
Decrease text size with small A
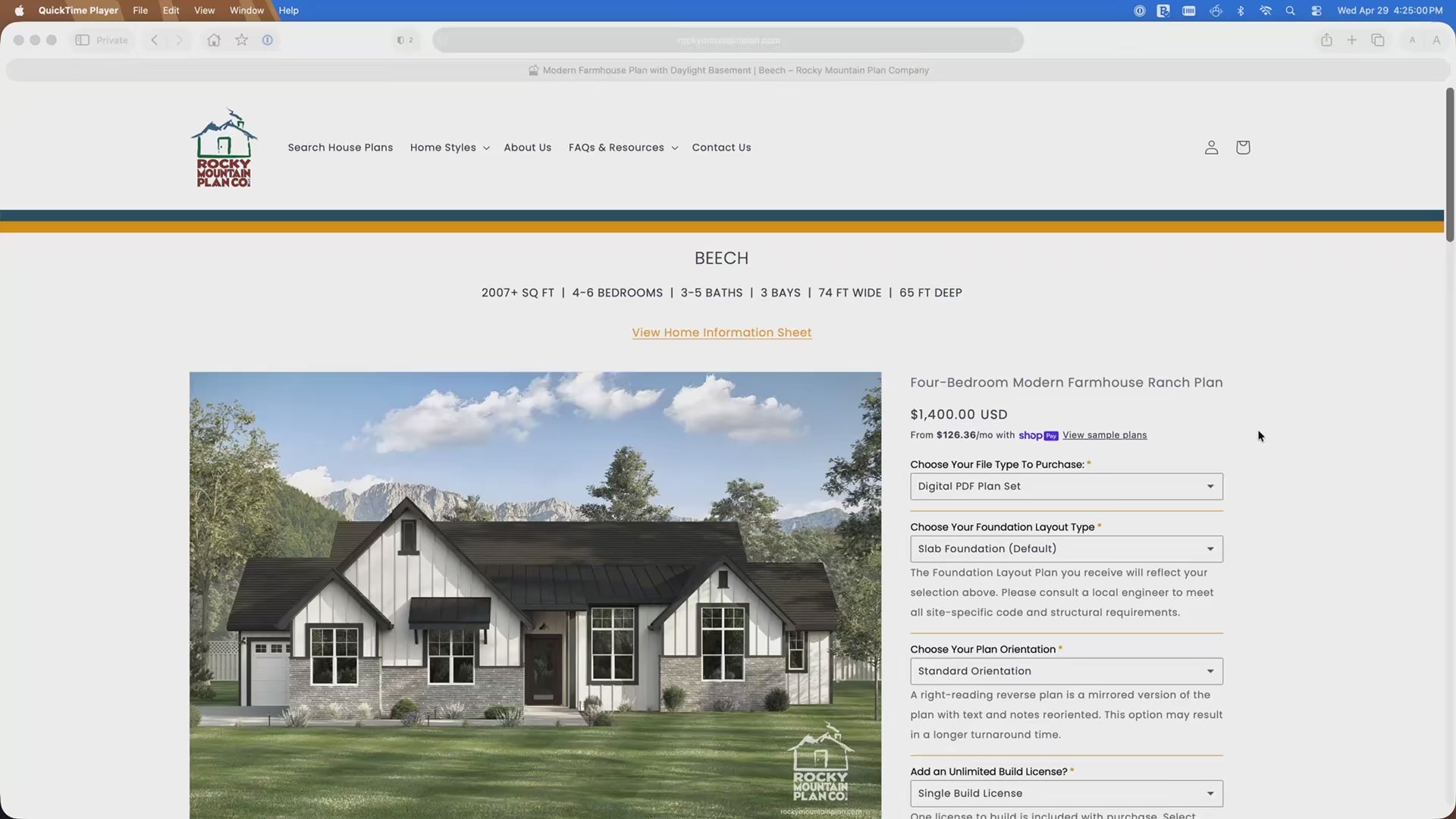[x=1412, y=40]
